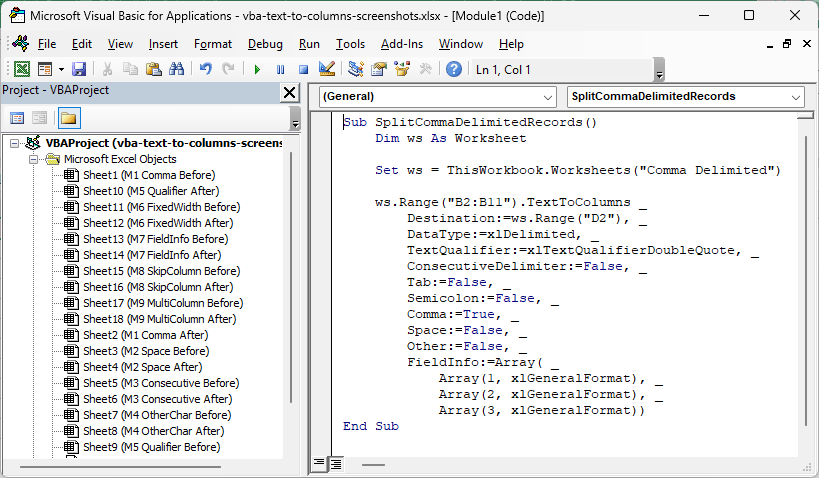Click the View Object icon in Project panel
The height and width of the screenshot is (478, 819).
[x=40, y=118]
